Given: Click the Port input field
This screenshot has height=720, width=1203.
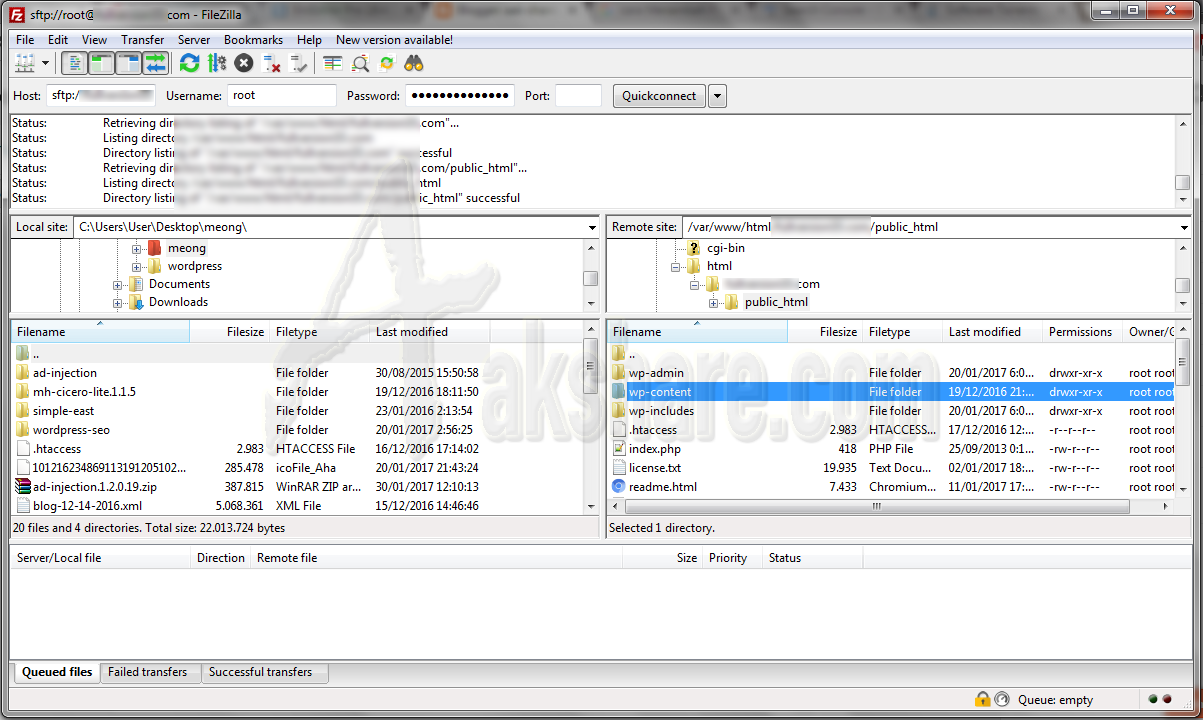Looking at the screenshot, I should click(579, 96).
